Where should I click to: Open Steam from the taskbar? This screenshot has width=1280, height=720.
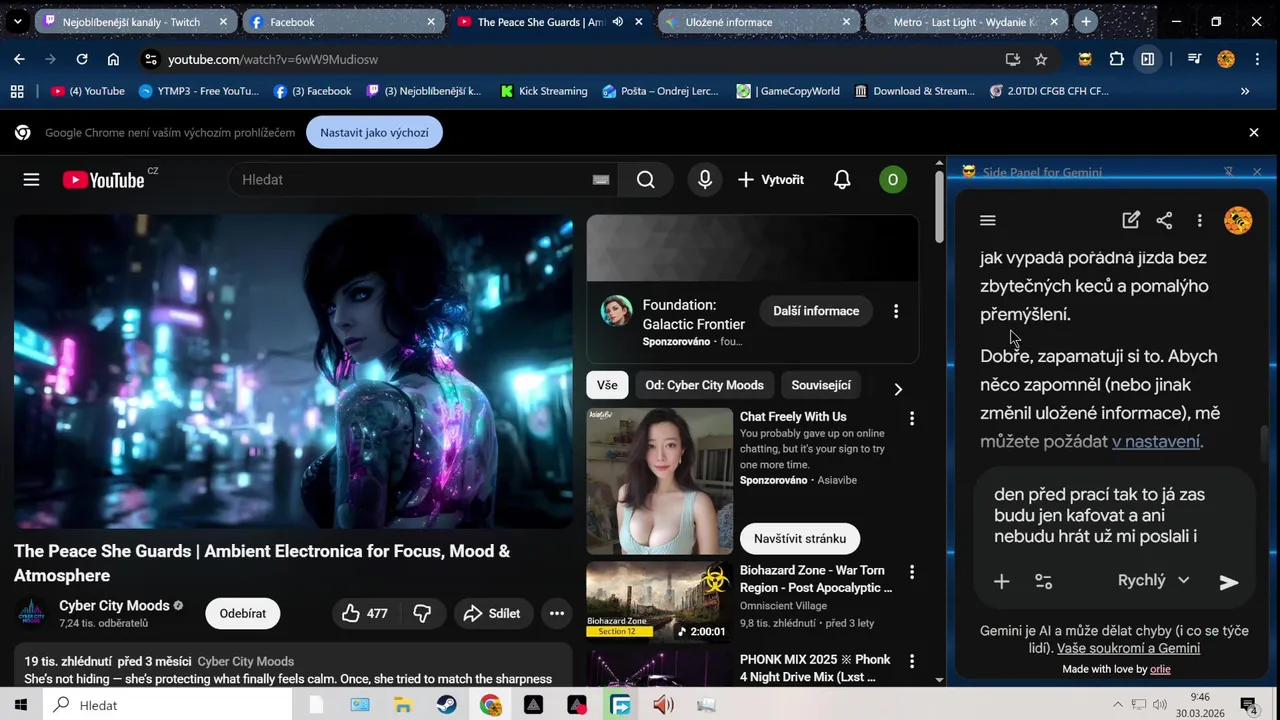(446, 705)
